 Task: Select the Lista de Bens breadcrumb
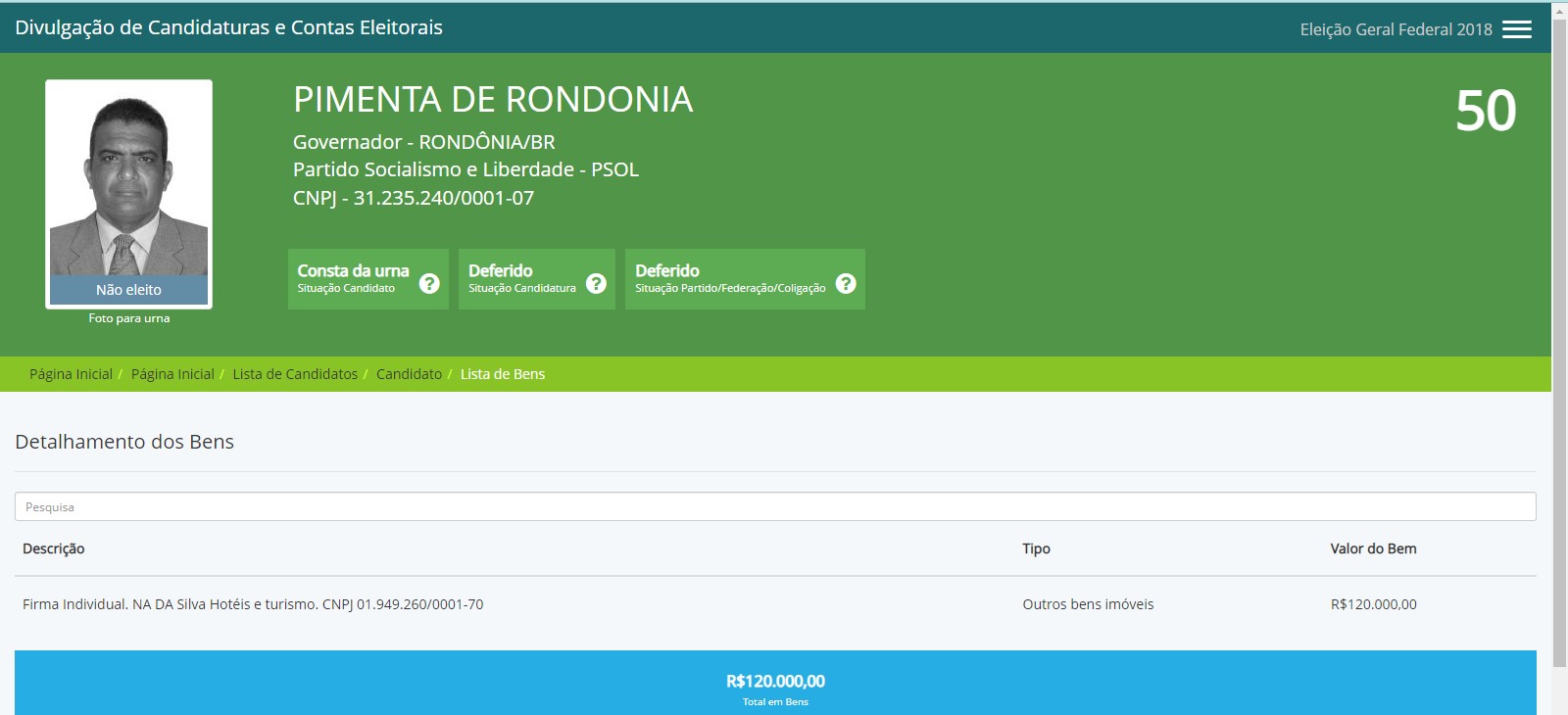click(503, 374)
